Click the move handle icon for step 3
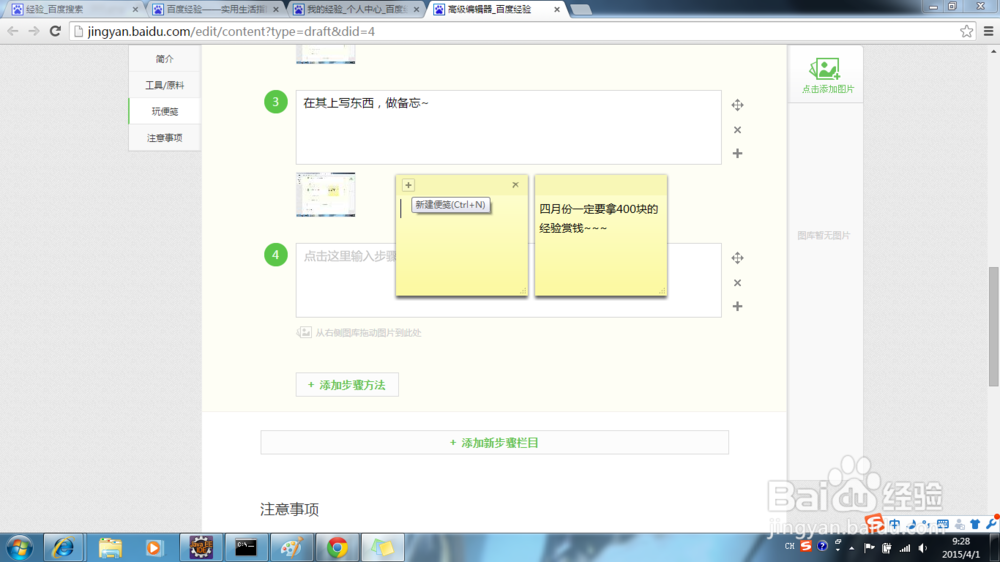The image size is (1000, 562). [x=737, y=105]
